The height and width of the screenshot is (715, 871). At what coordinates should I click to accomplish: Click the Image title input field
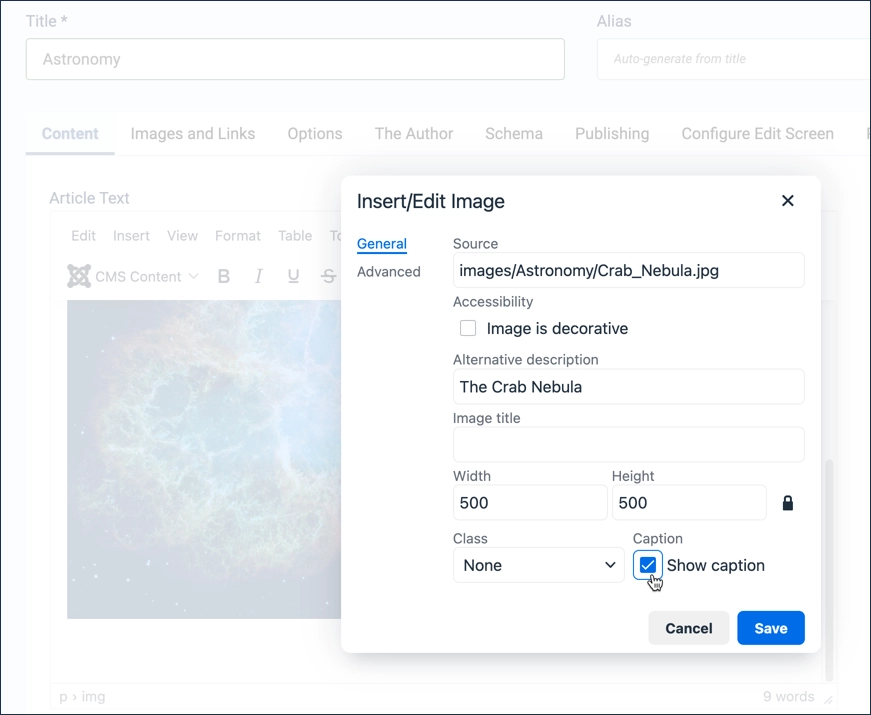click(628, 445)
